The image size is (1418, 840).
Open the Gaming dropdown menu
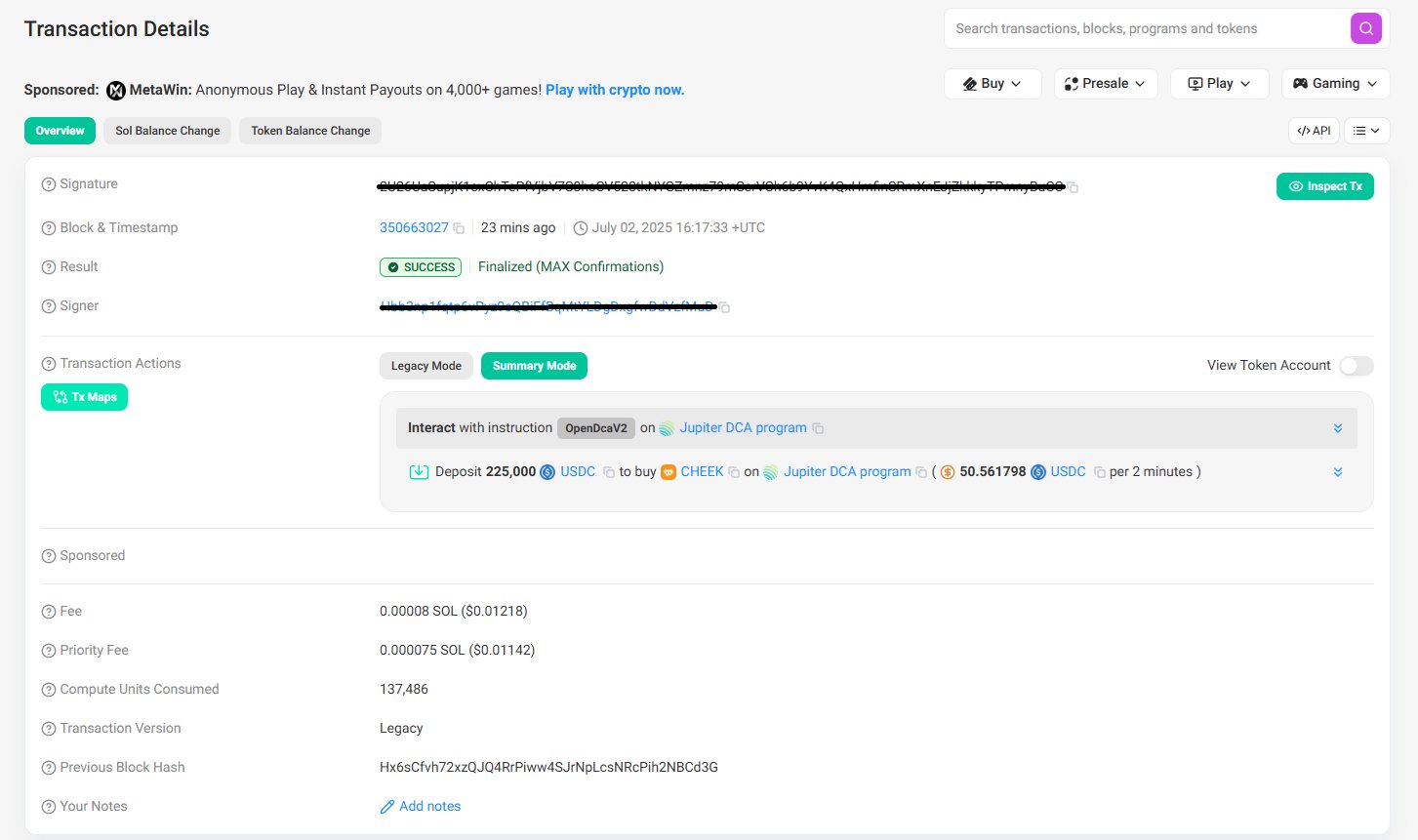1336,84
